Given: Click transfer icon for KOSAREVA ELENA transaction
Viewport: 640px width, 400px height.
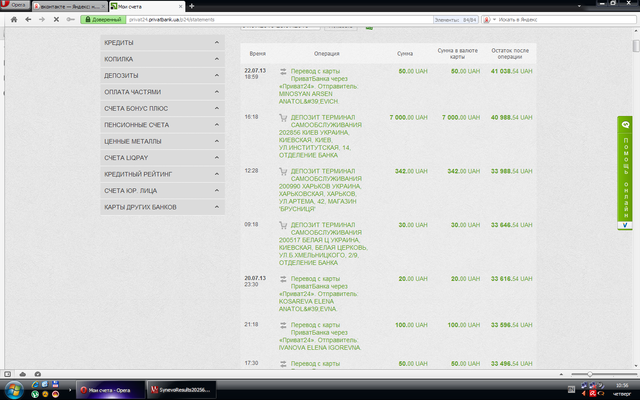Looking at the screenshot, I should [x=283, y=279].
